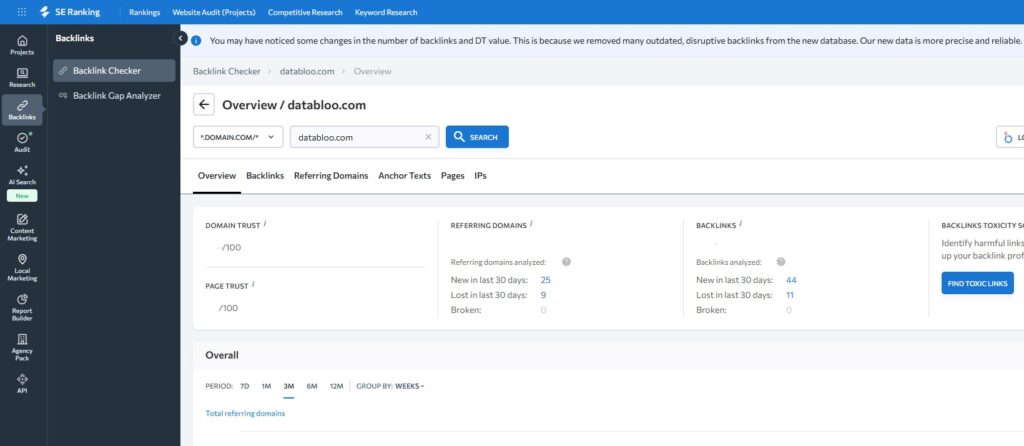Switch to the Referring Domains tab
This screenshot has height=446, width=1024.
331,176
